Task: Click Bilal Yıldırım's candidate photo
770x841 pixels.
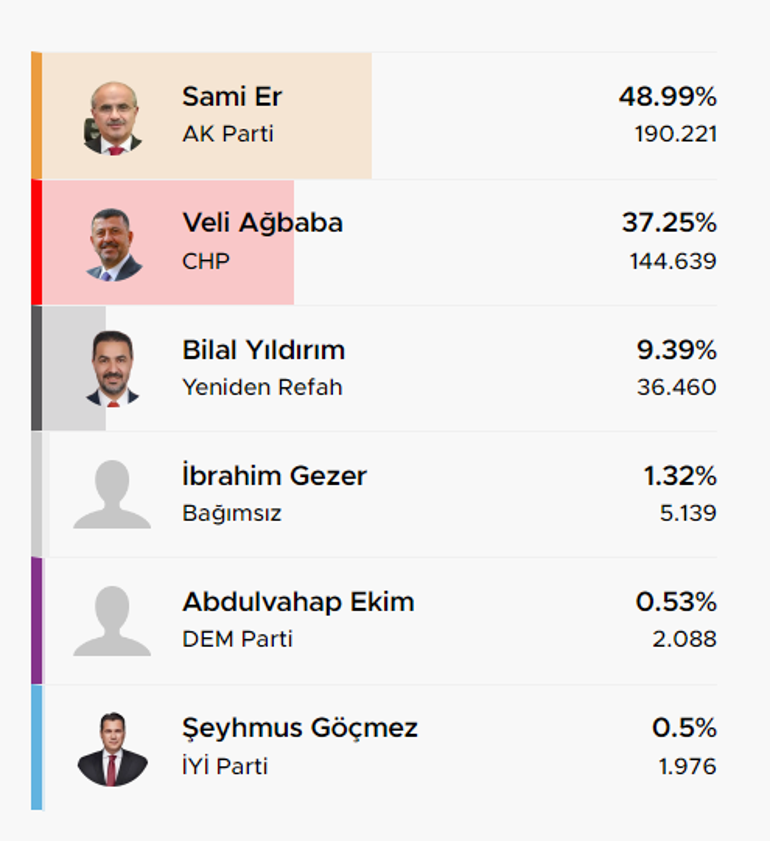Action: [113, 369]
